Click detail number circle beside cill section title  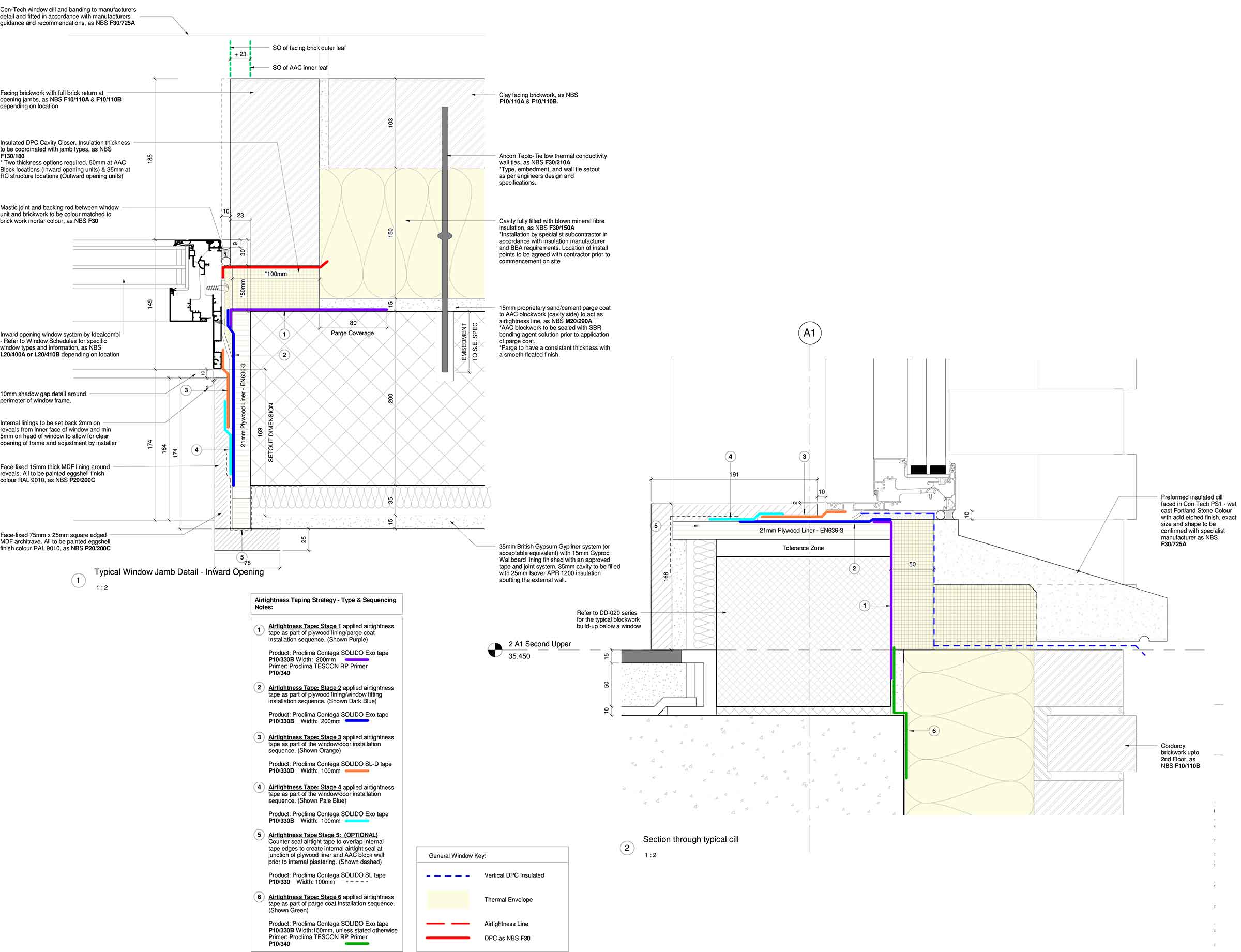(627, 848)
